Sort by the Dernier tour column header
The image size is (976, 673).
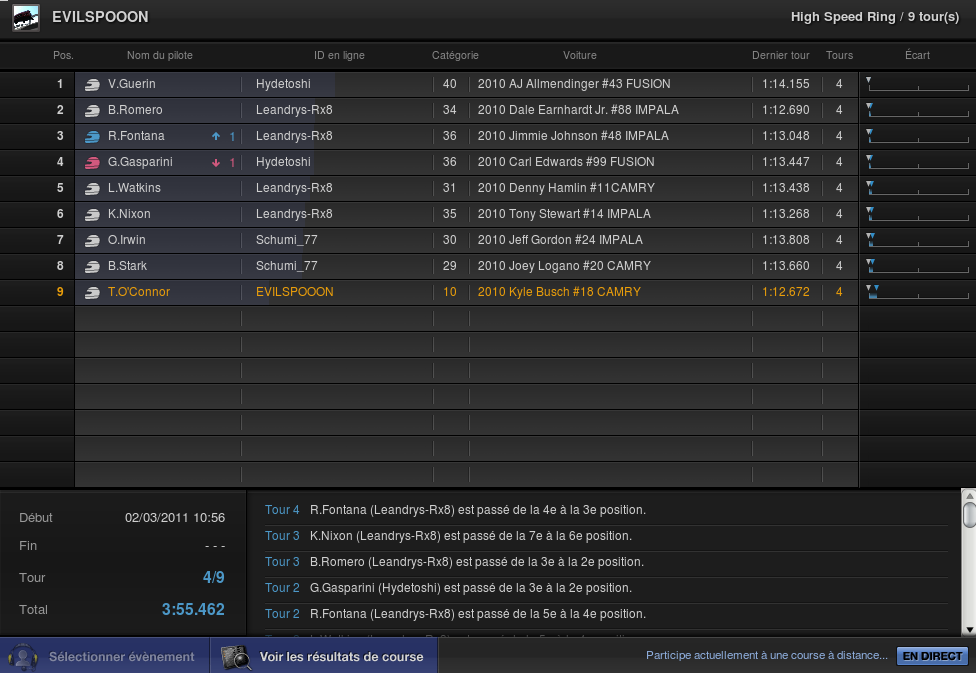[x=780, y=56]
